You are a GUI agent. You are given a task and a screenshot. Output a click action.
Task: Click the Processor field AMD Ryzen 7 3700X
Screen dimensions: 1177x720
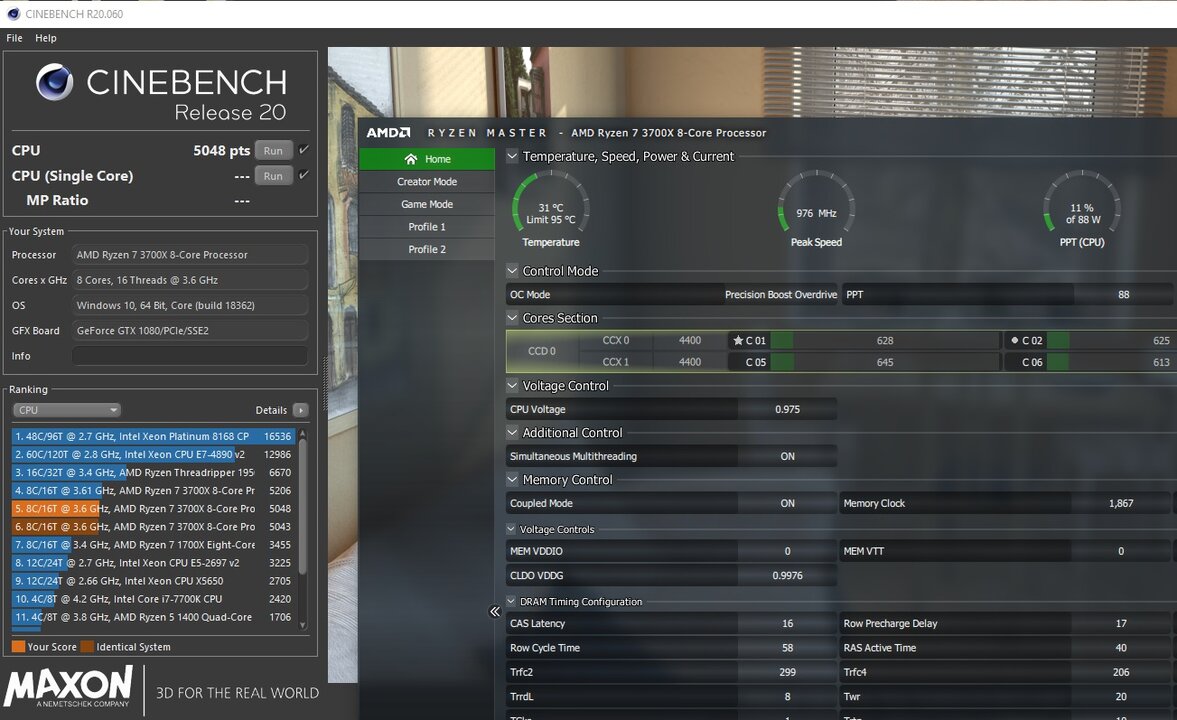click(x=190, y=255)
